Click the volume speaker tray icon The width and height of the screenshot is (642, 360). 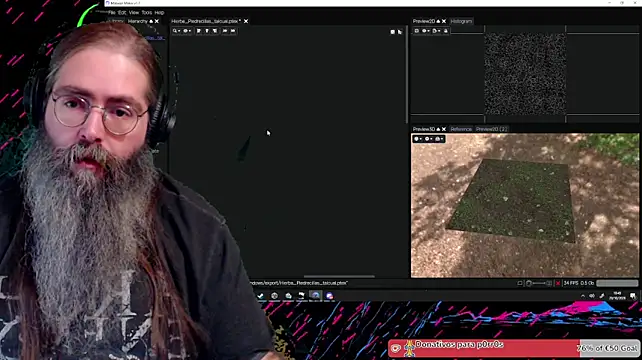pyautogui.click(x=592, y=296)
